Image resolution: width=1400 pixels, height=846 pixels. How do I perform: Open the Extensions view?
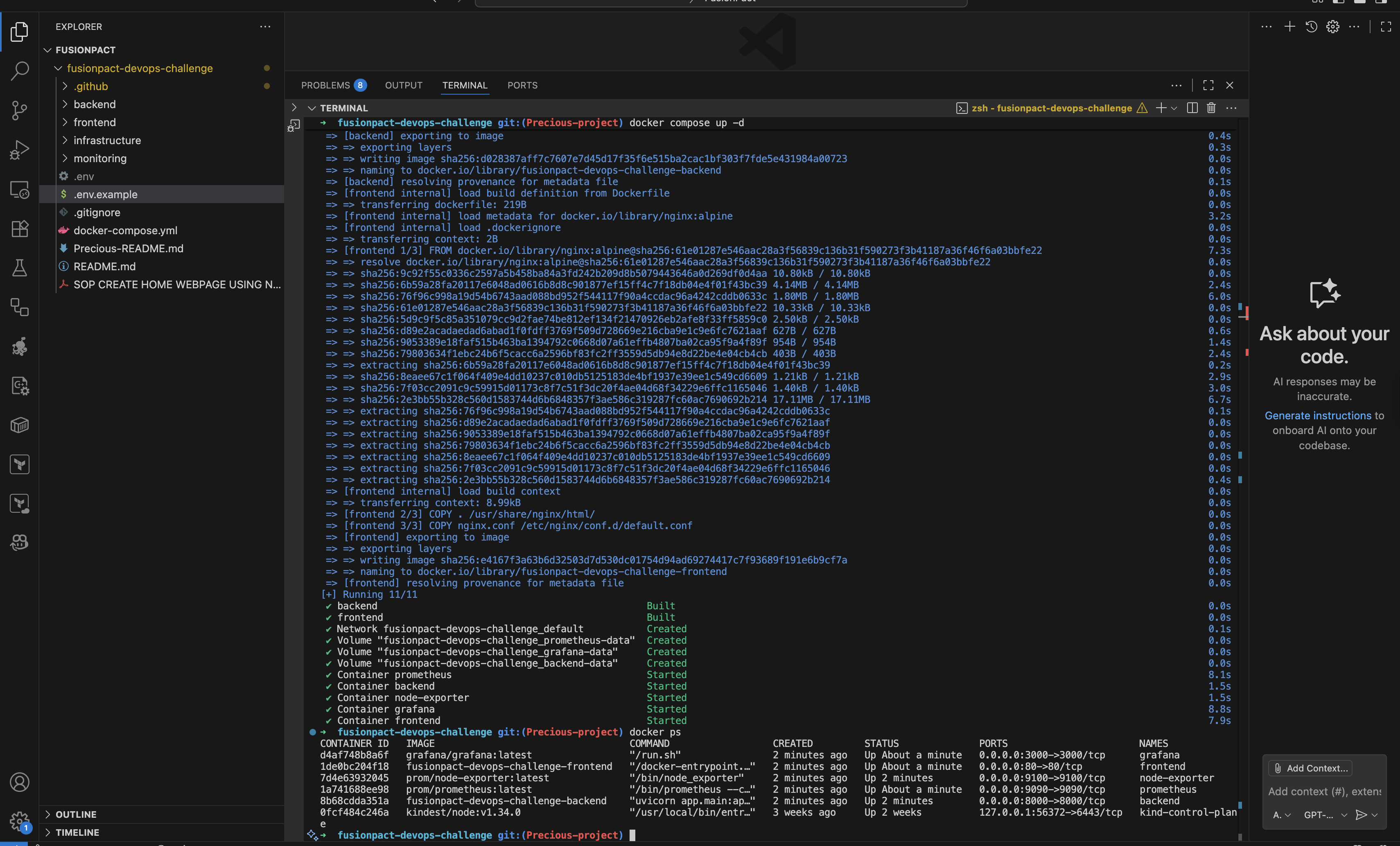pos(20,228)
